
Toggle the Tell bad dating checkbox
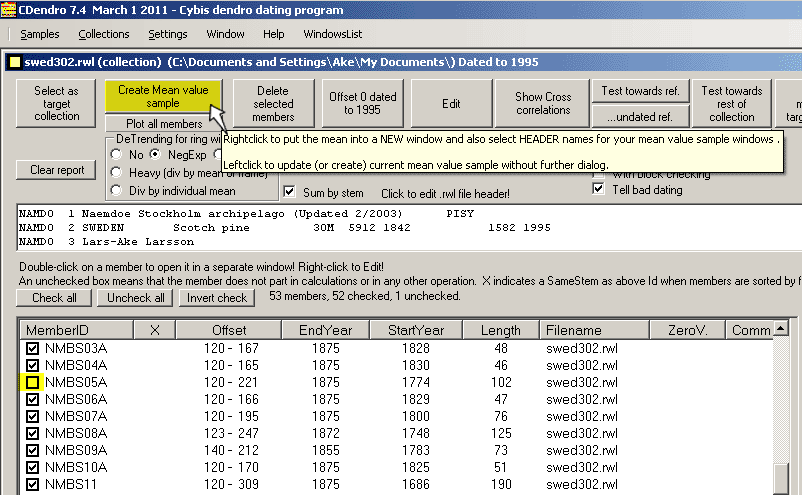coord(598,189)
